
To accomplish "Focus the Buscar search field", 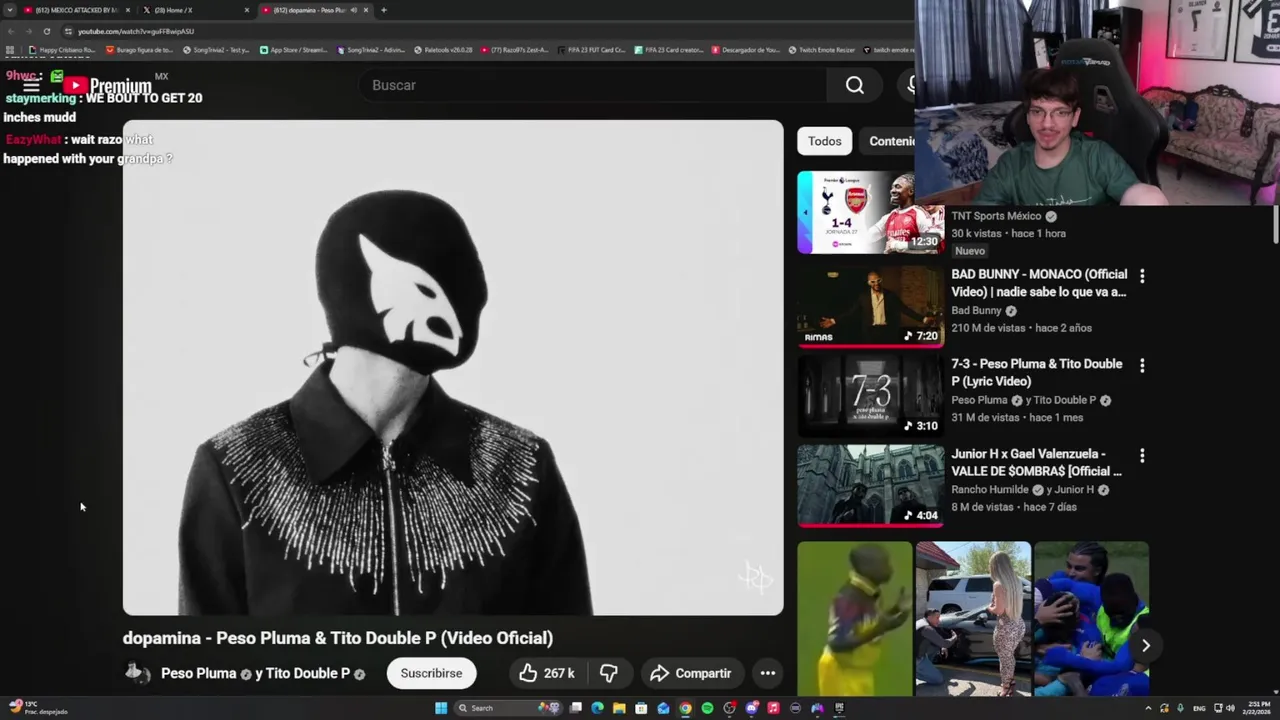I will pos(592,85).
